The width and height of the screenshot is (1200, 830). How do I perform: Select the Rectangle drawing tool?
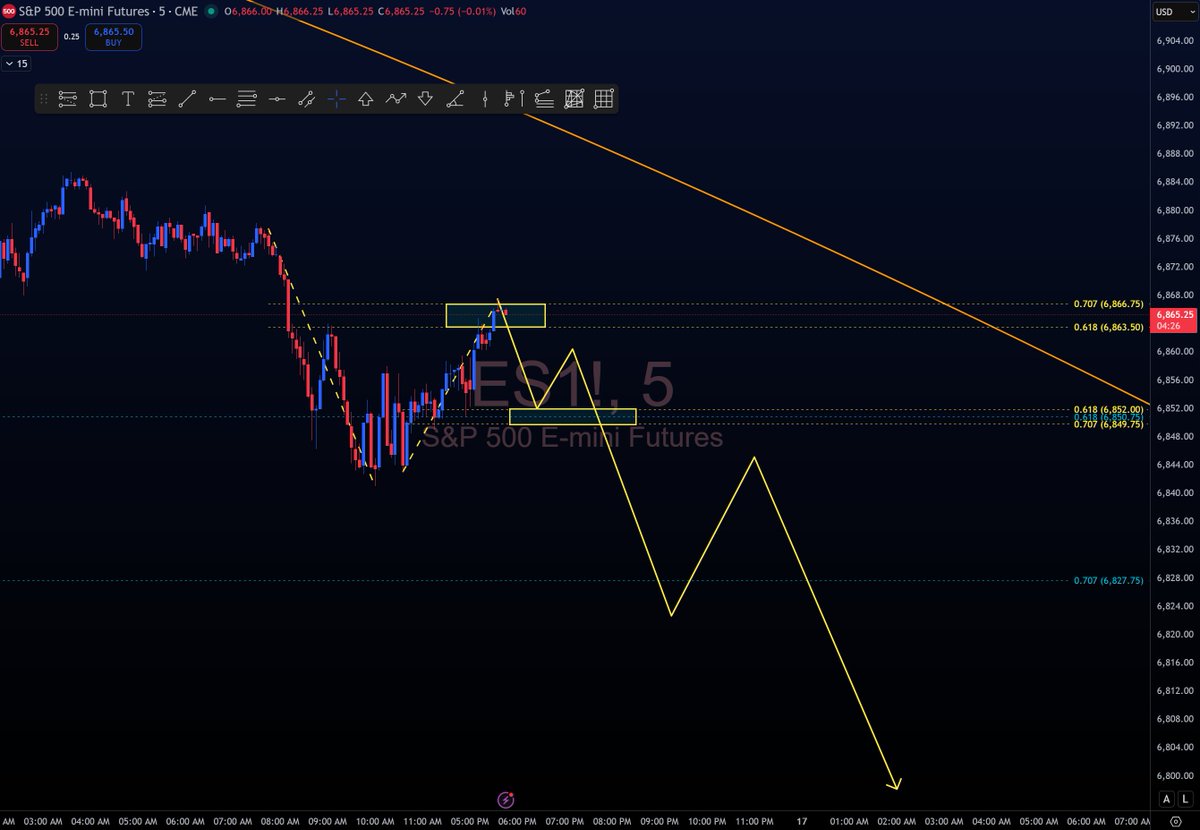(x=98, y=98)
